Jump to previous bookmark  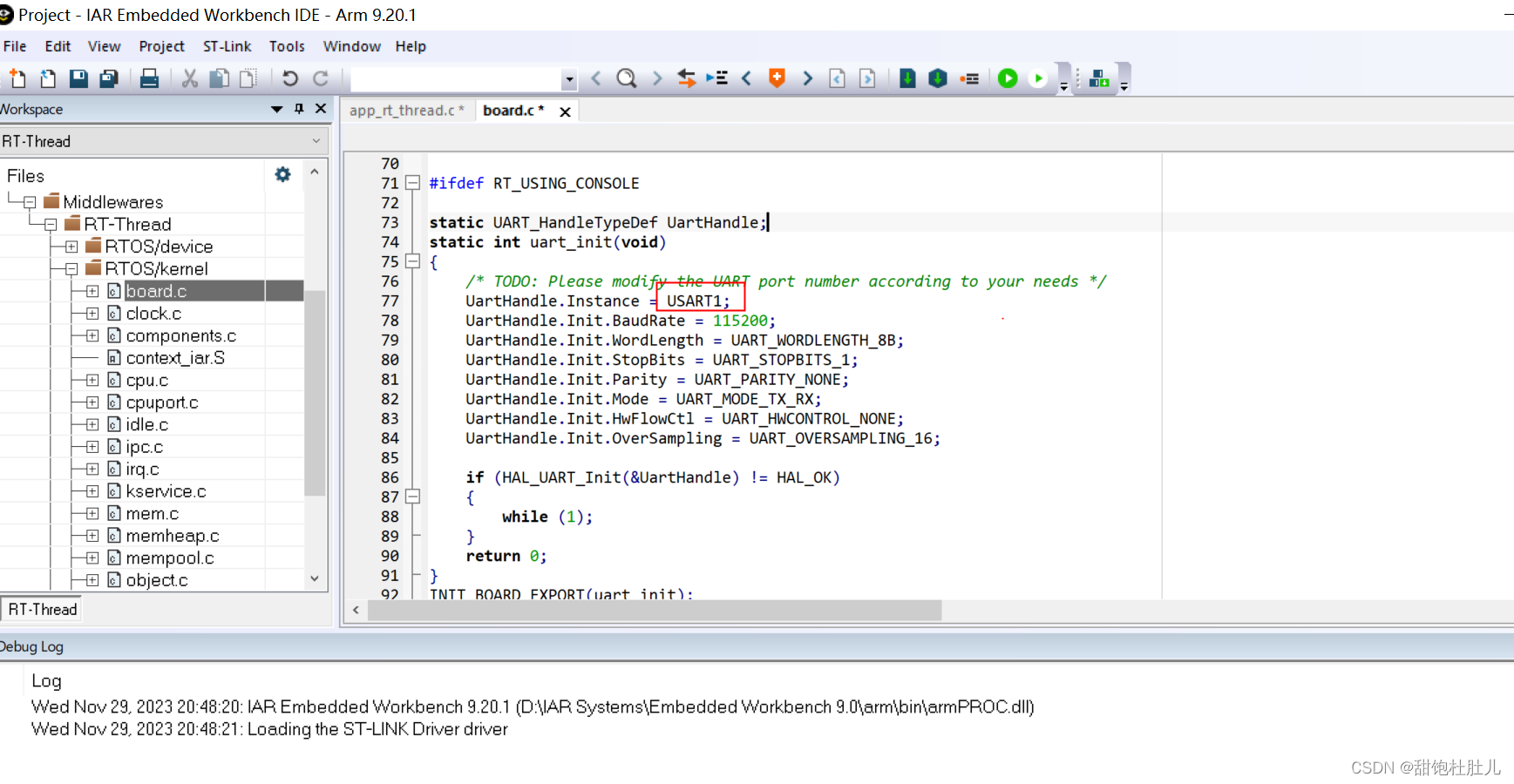(x=747, y=78)
